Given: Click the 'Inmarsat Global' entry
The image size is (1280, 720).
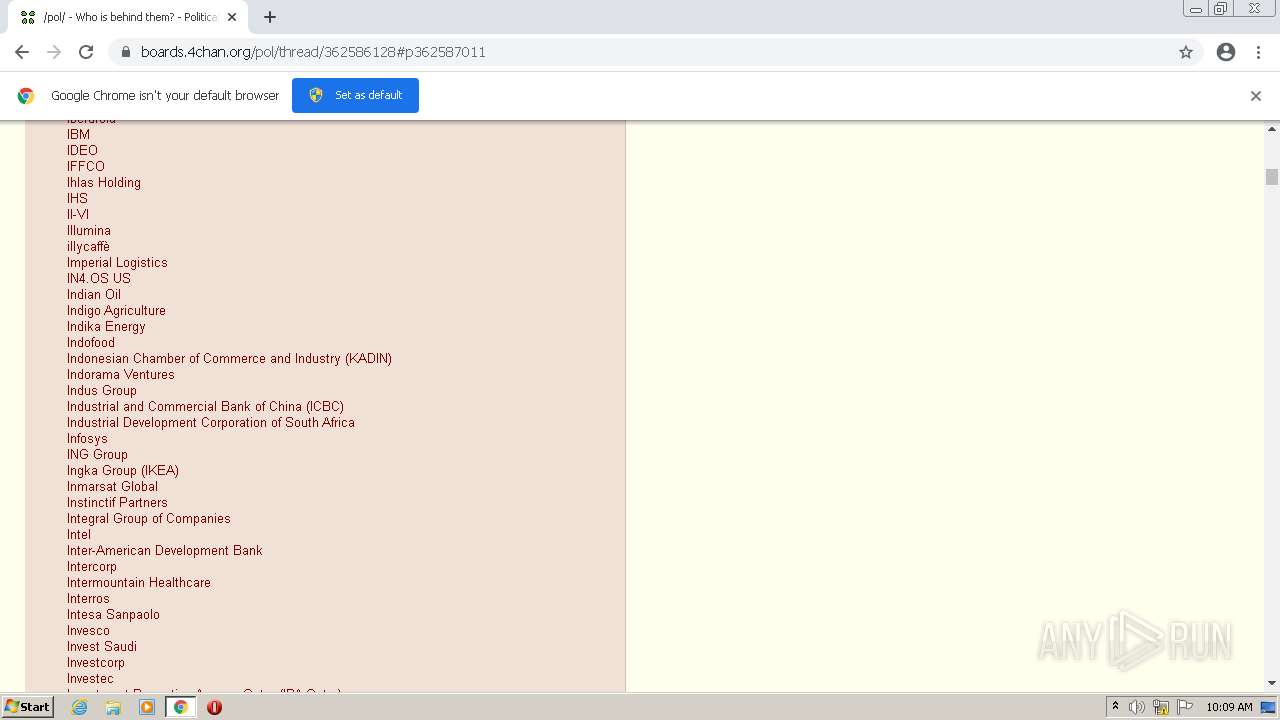Looking at the screenshot, I should click(x=112, y=486).
